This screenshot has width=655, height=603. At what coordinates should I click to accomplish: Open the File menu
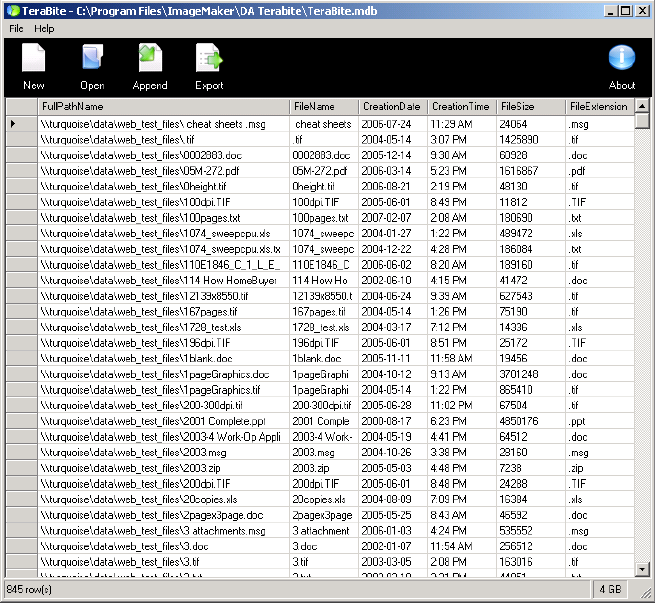pos(16,29)
